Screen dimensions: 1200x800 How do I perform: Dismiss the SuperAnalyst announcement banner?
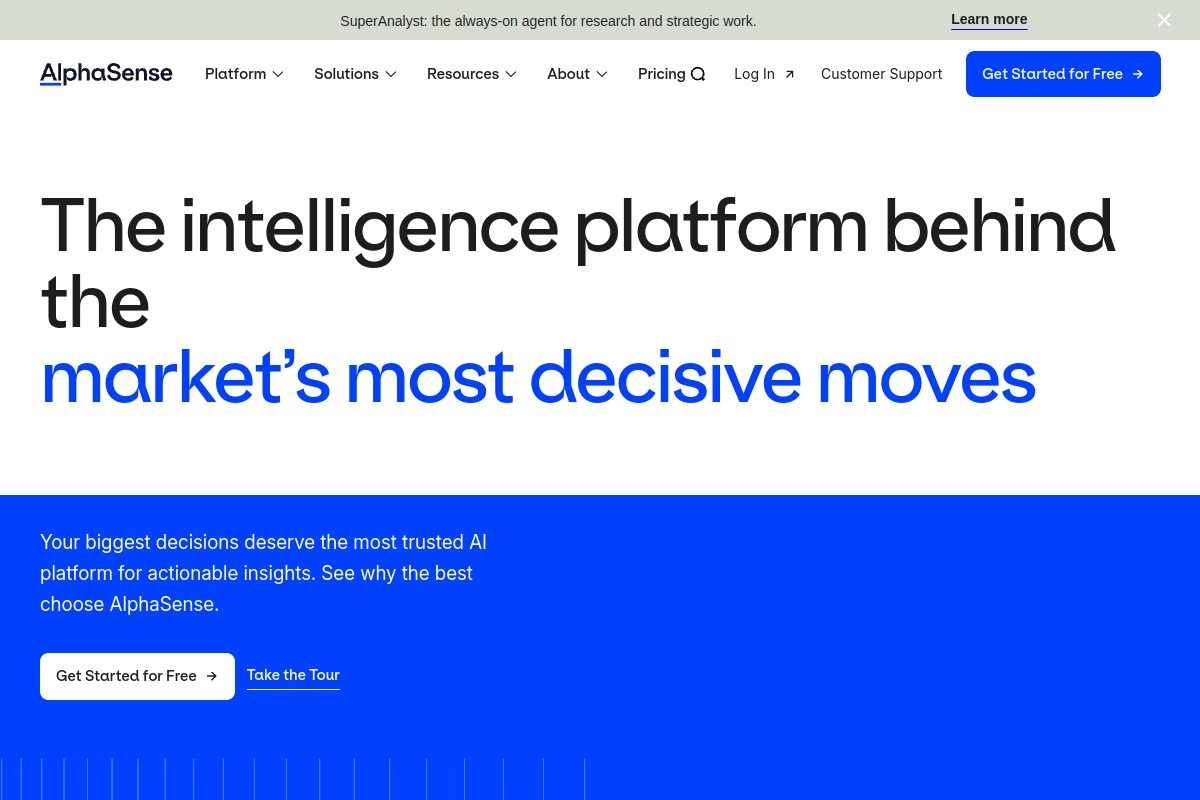[1164, 20]
